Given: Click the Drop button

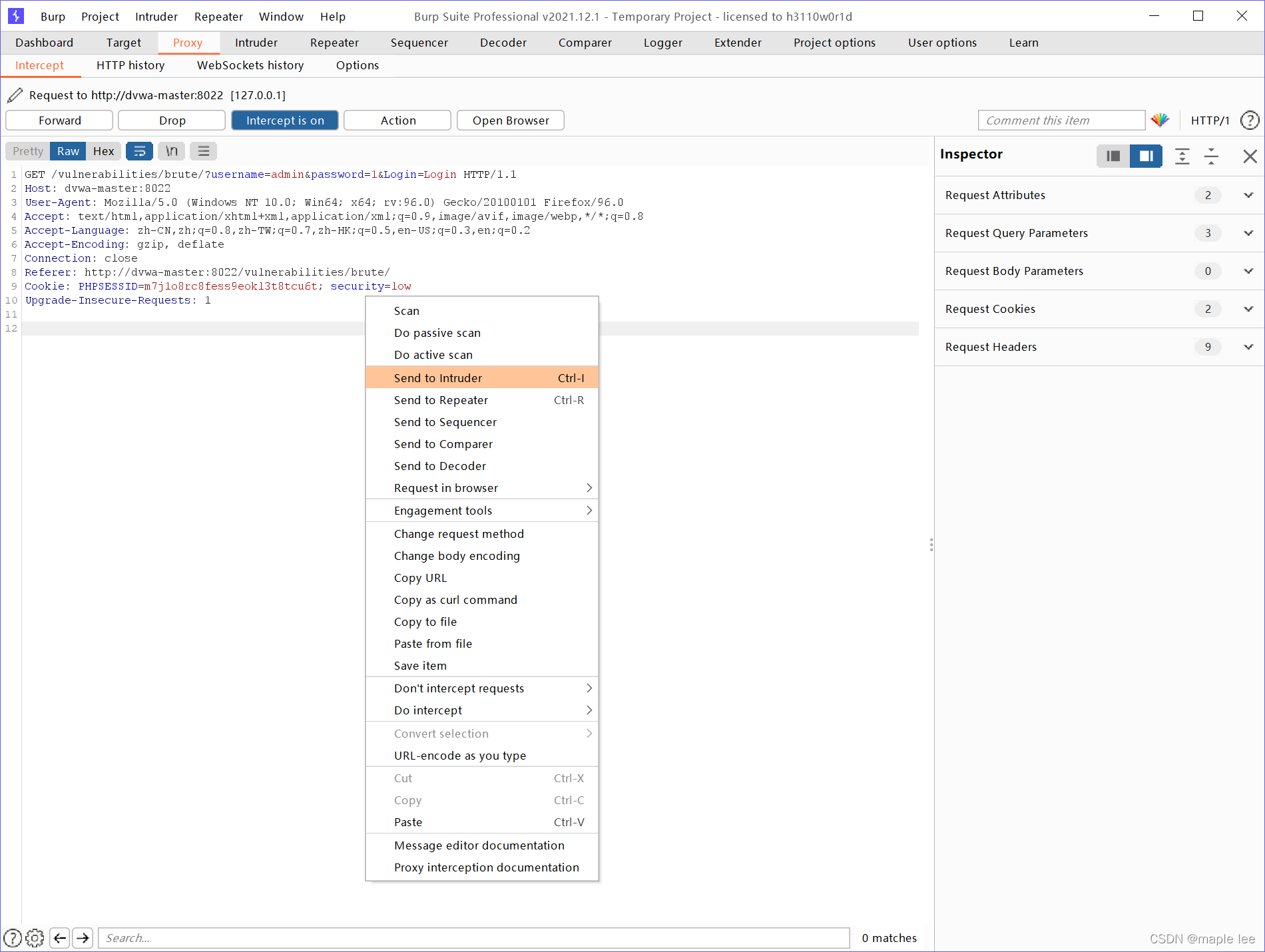Looking at the screenshot, I should (x=172, y=120).
